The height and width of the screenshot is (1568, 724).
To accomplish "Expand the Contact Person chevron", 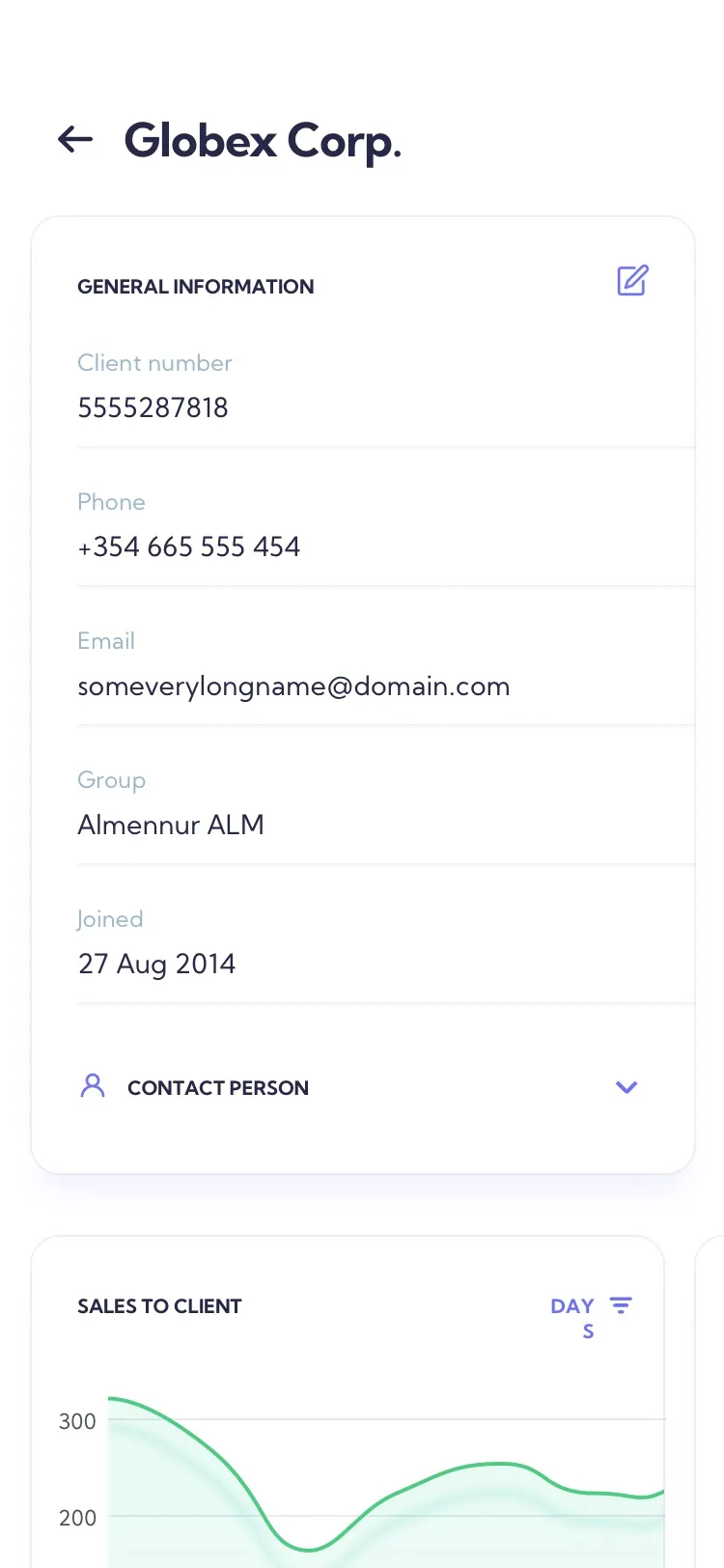I will 627,1087.
